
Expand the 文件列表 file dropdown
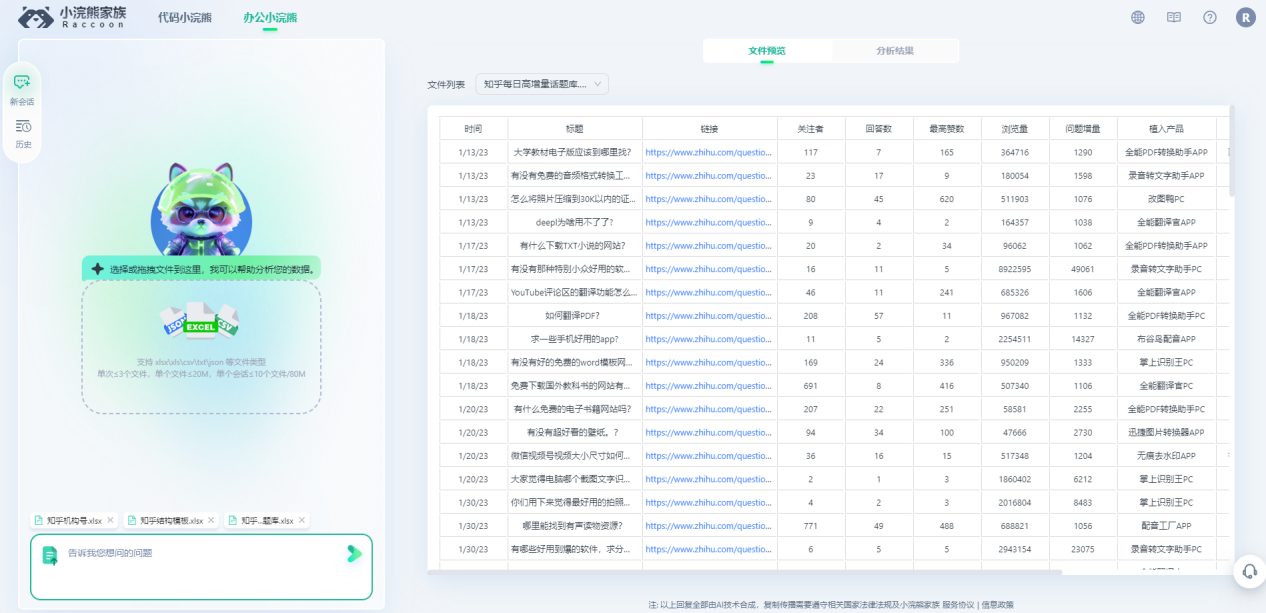[541, 84]
